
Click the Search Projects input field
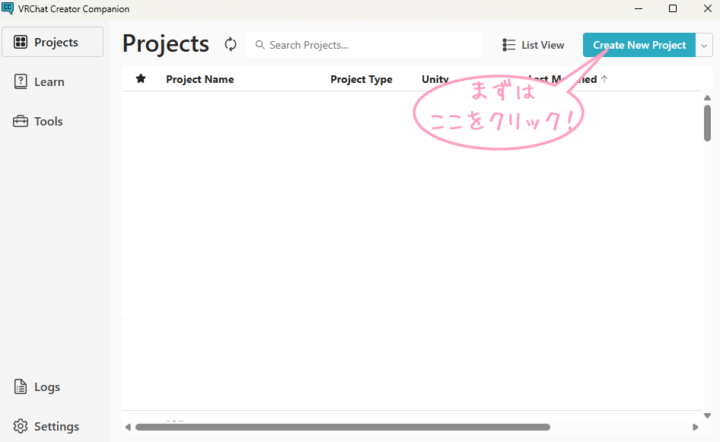364,45
